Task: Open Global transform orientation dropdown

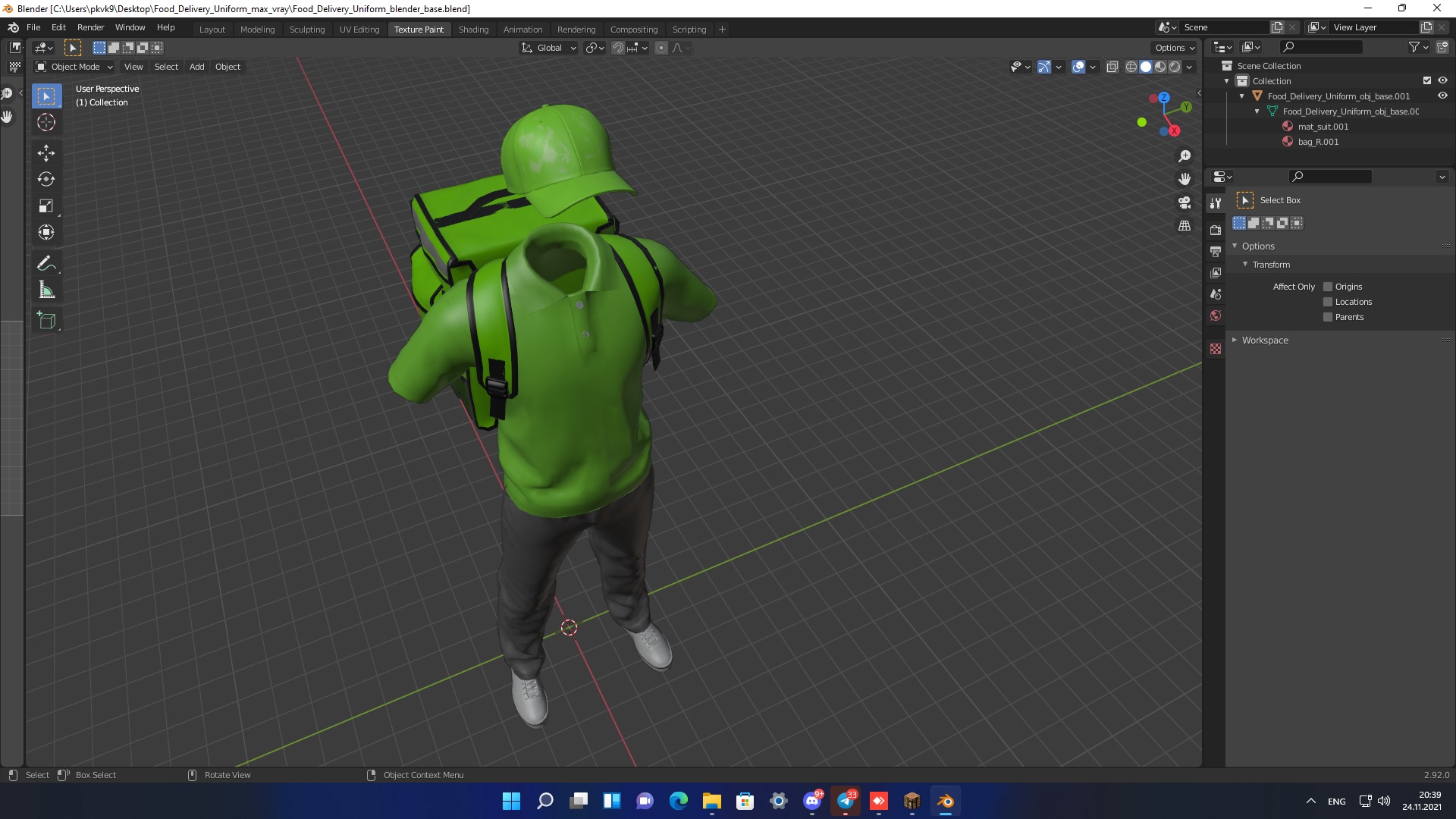Action: (x=549, y=48)
